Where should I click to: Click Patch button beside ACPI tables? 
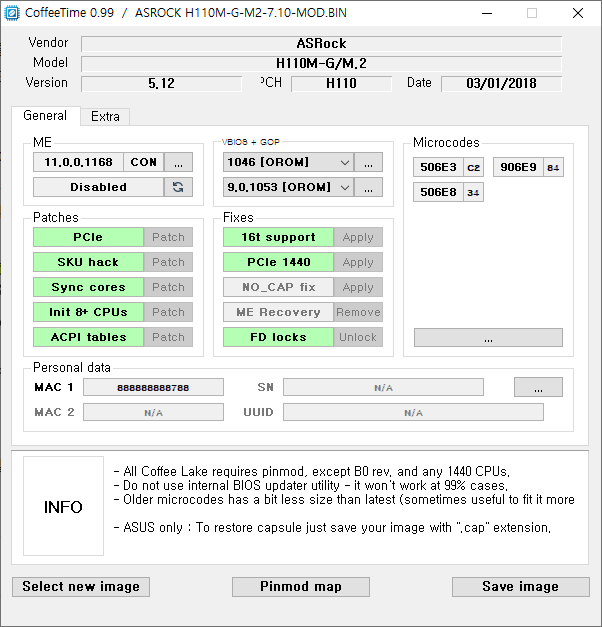coord(168,337)
